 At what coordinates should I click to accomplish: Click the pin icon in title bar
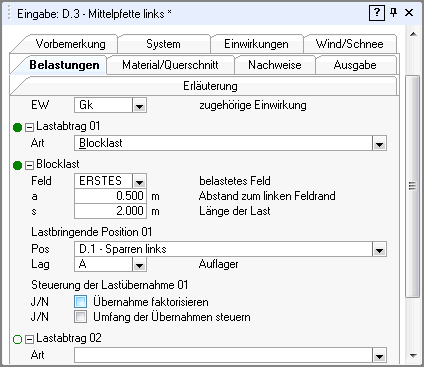tap(394, 13)
